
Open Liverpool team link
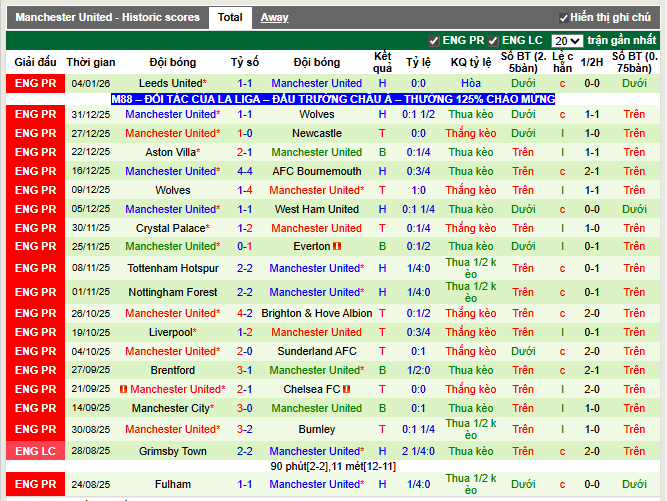[x=173, y=332]
